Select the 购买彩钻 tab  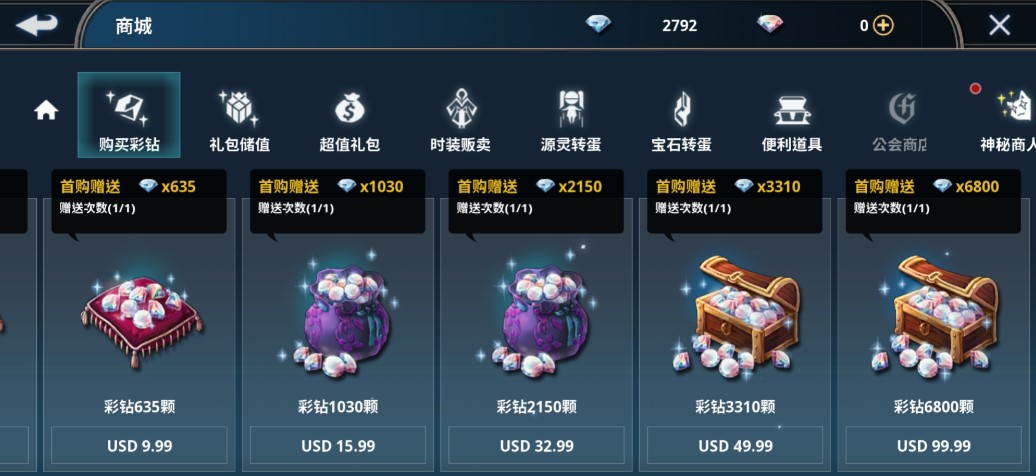129,115
